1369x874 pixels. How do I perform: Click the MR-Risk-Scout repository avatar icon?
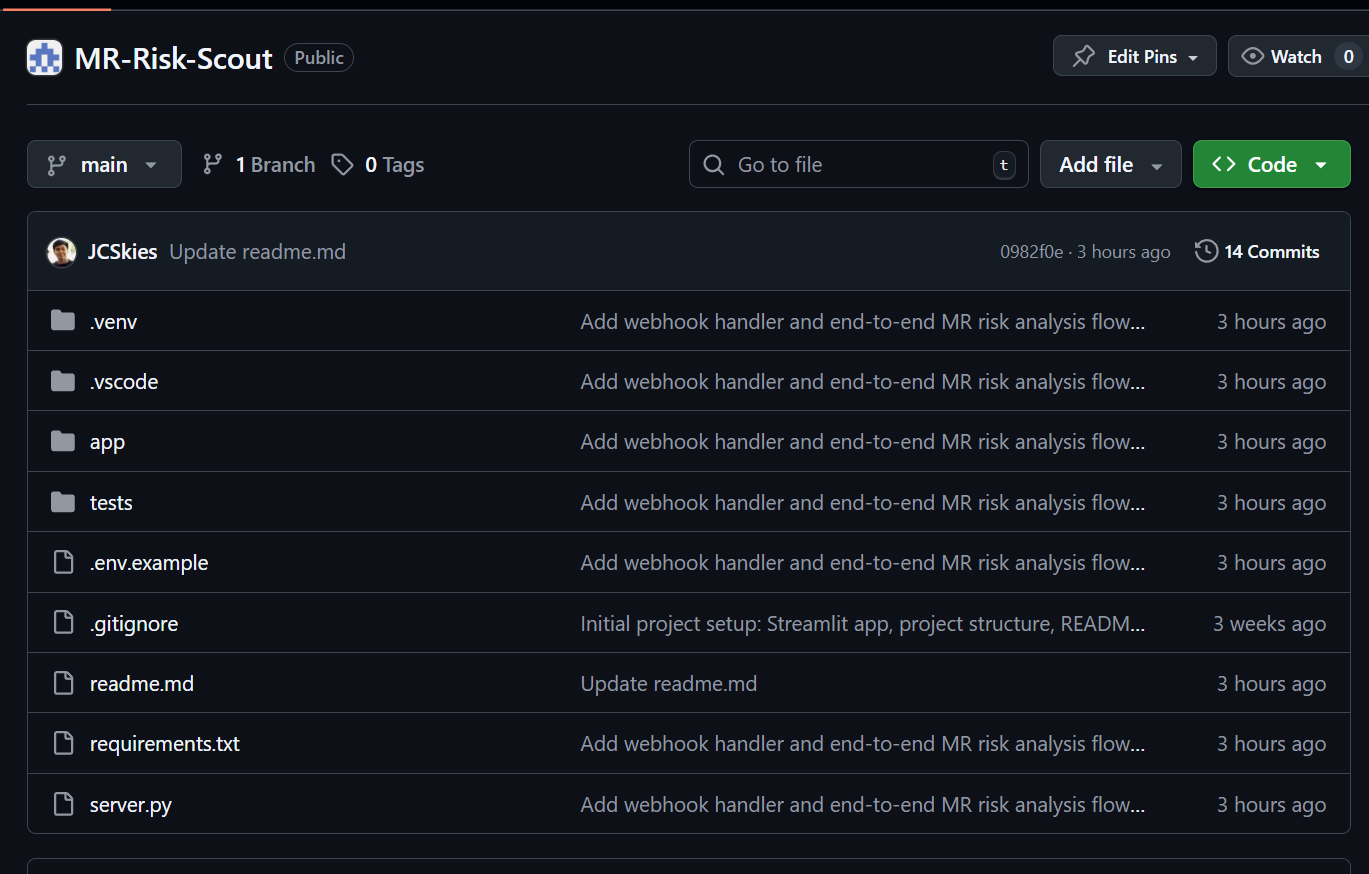click(x=45, y=58)
